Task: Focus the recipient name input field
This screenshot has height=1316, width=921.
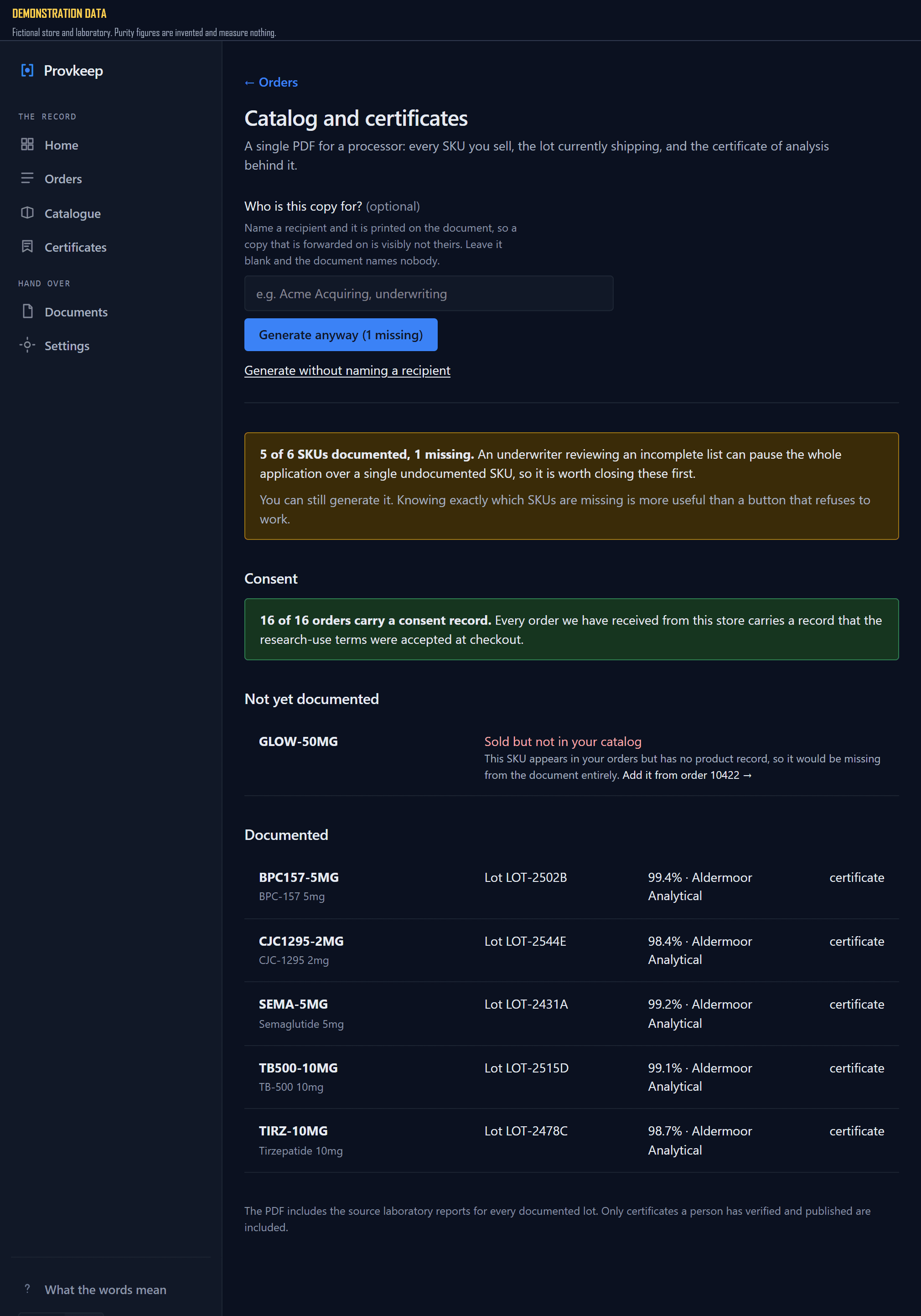Action: pyautogui.click(x=429, y=294)
